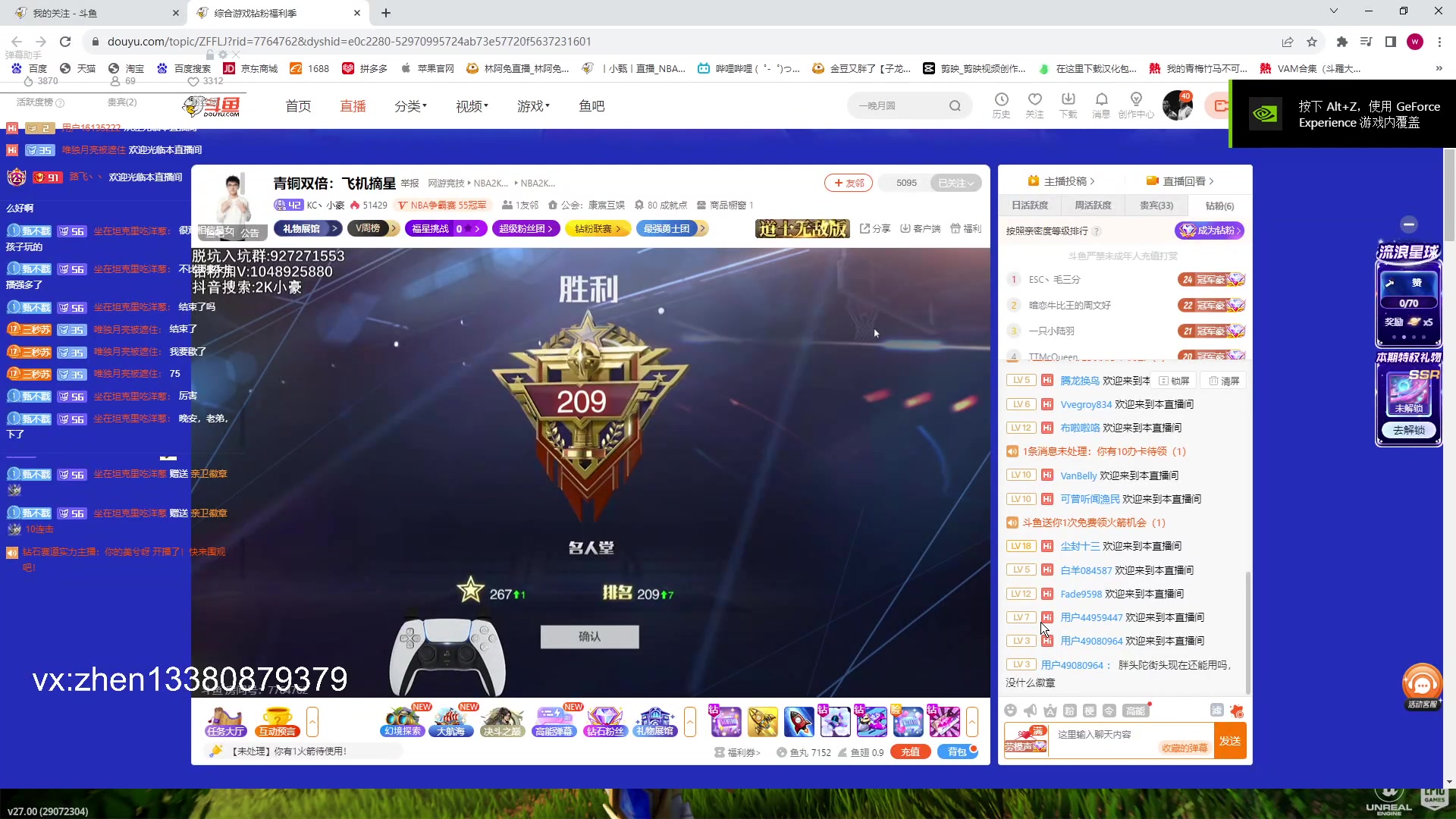Open the 福利 gift icon
1456x819 pixels.
(x=965, y=228)
